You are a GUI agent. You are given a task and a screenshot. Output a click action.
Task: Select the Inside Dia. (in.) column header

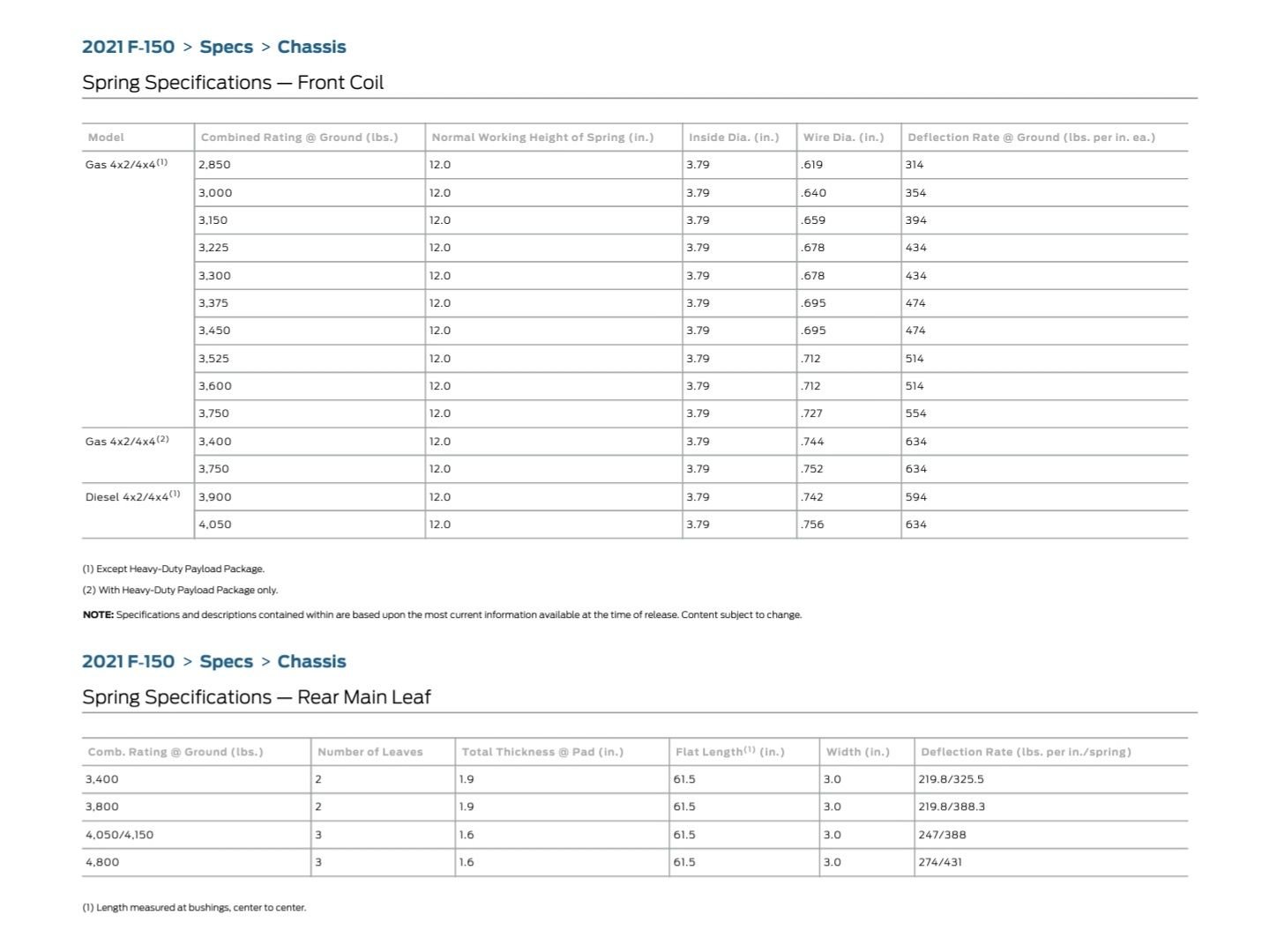coord(734,138)
